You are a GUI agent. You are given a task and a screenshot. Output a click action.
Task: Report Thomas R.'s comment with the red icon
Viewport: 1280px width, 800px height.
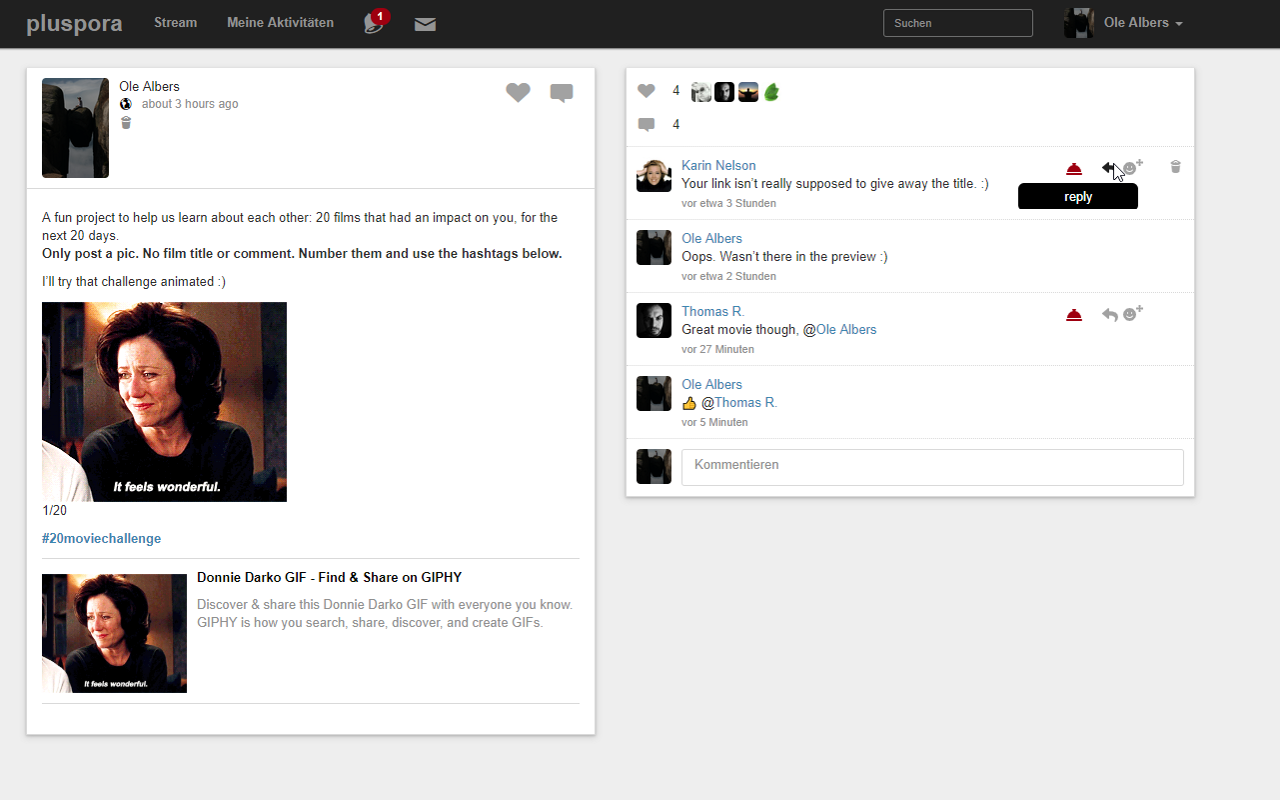[1074, 315]
